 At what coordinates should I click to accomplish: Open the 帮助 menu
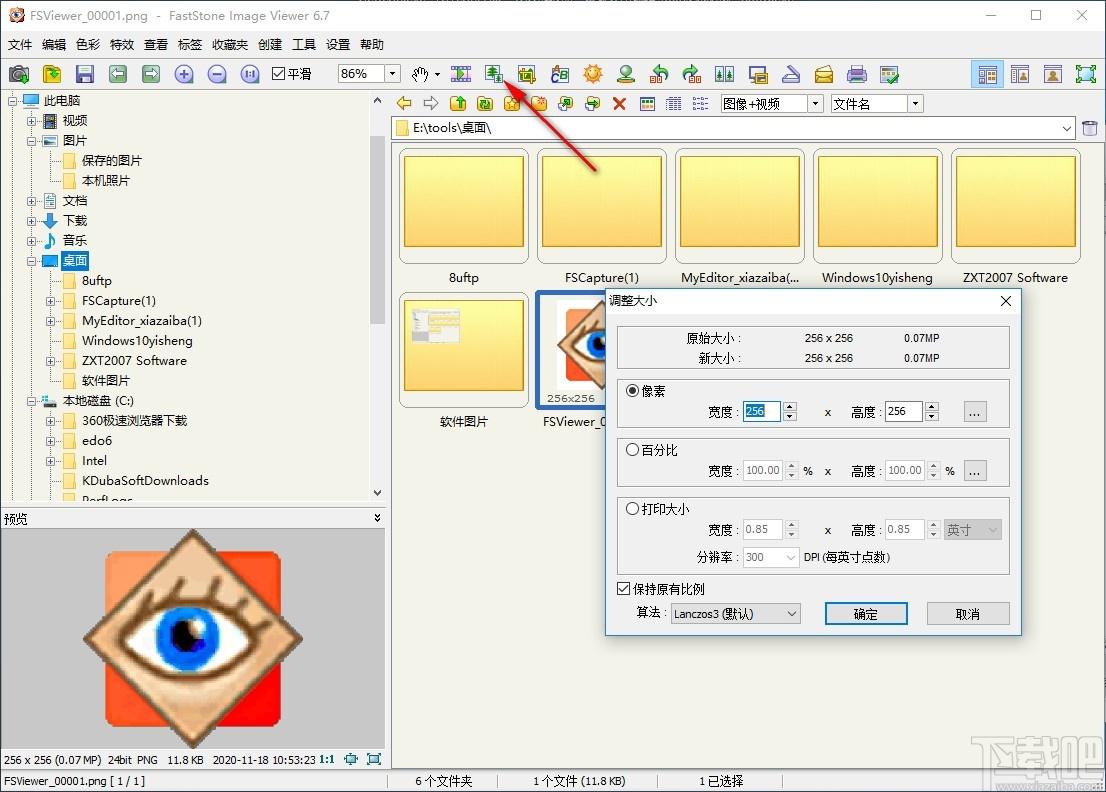pos(372,44)
